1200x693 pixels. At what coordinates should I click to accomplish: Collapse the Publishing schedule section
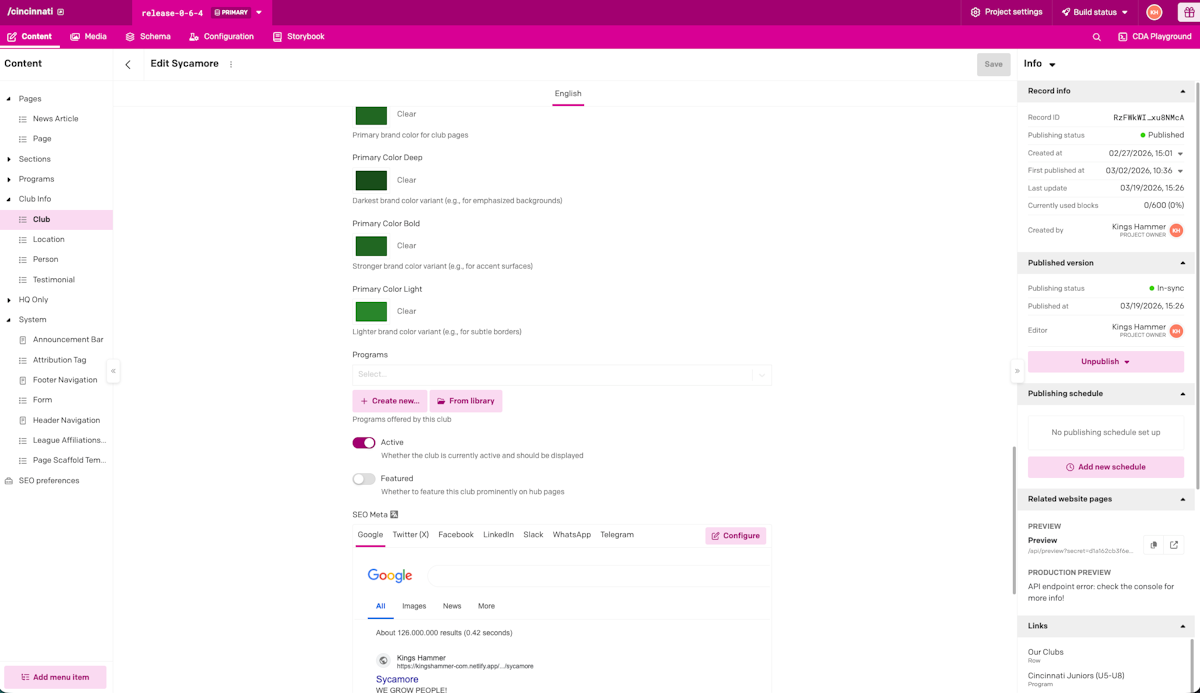pos(1183,394)
